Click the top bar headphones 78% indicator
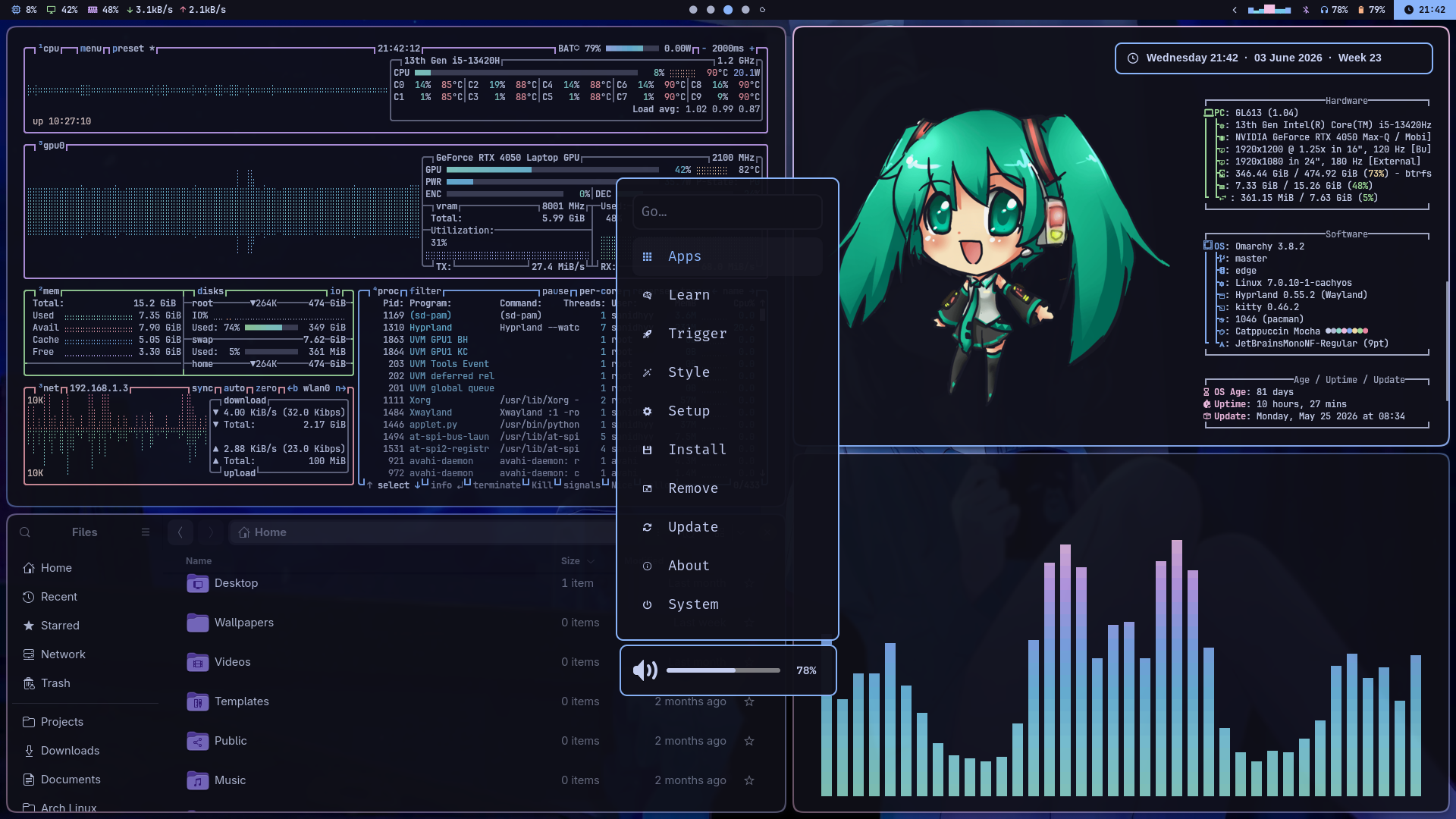Image resolution: width=1456 pixels, height=819 pixels. [x=1334, y=10]
